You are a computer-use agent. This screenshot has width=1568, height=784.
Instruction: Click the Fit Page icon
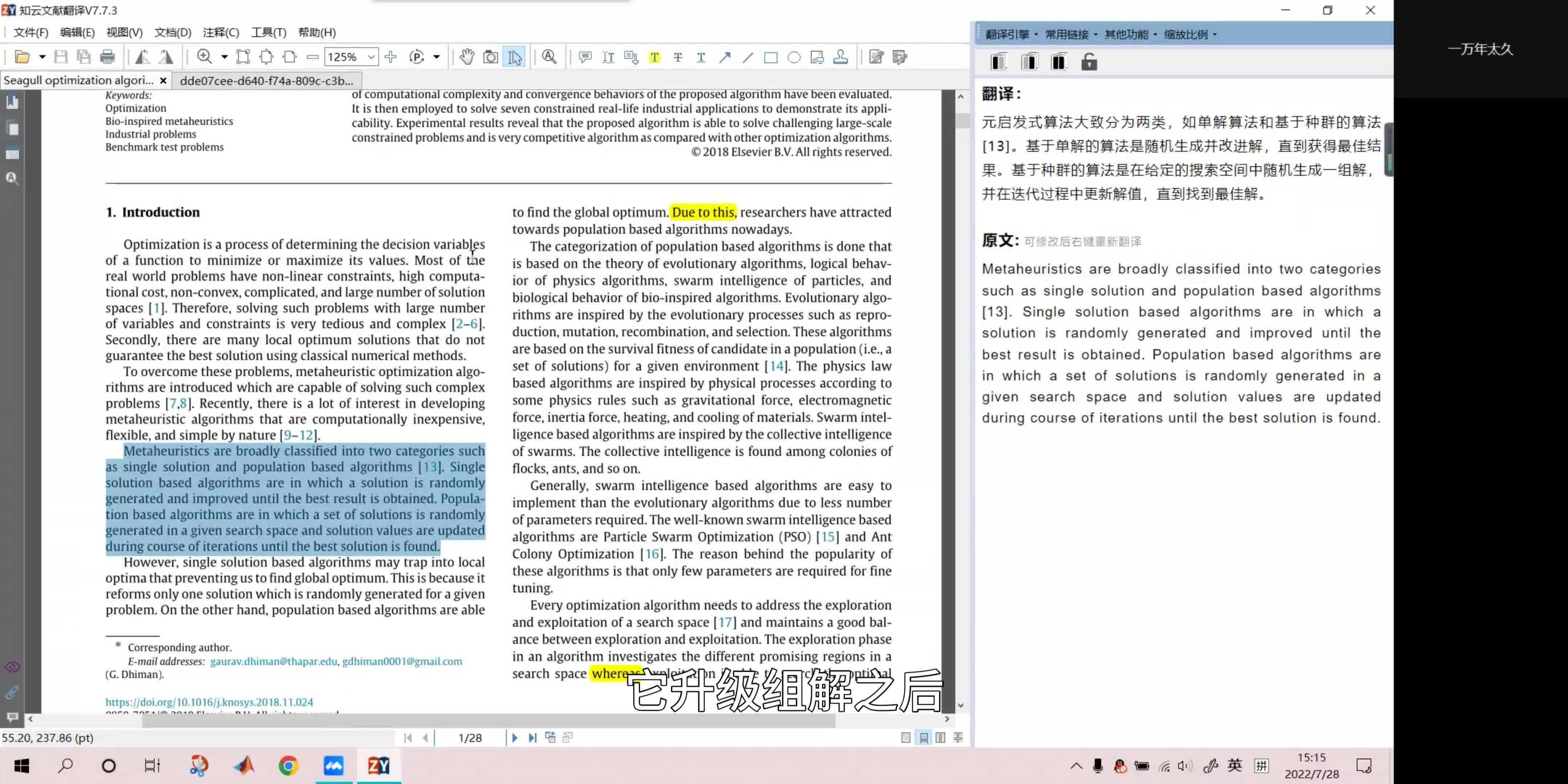pos(266,57)
